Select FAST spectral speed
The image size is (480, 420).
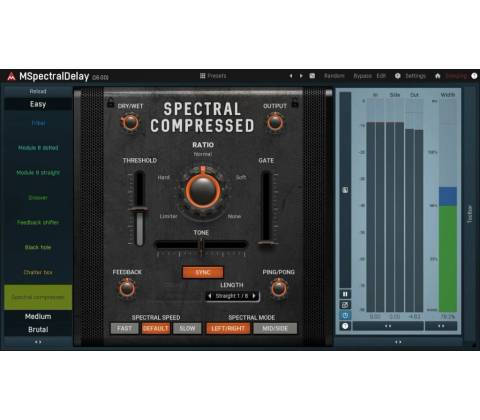tap(124, 328)
